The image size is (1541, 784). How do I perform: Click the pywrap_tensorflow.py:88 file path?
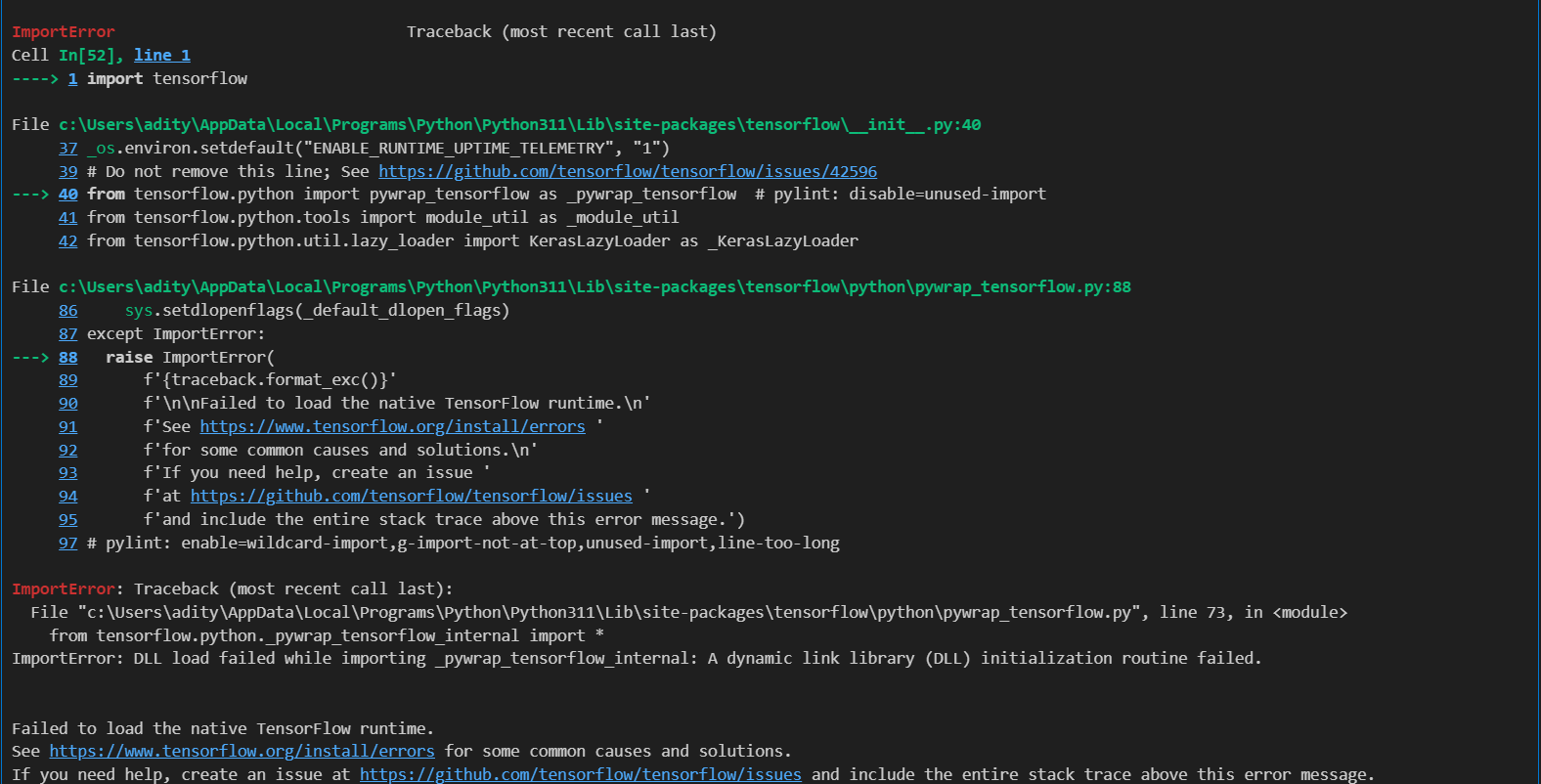tap(594, 286)
